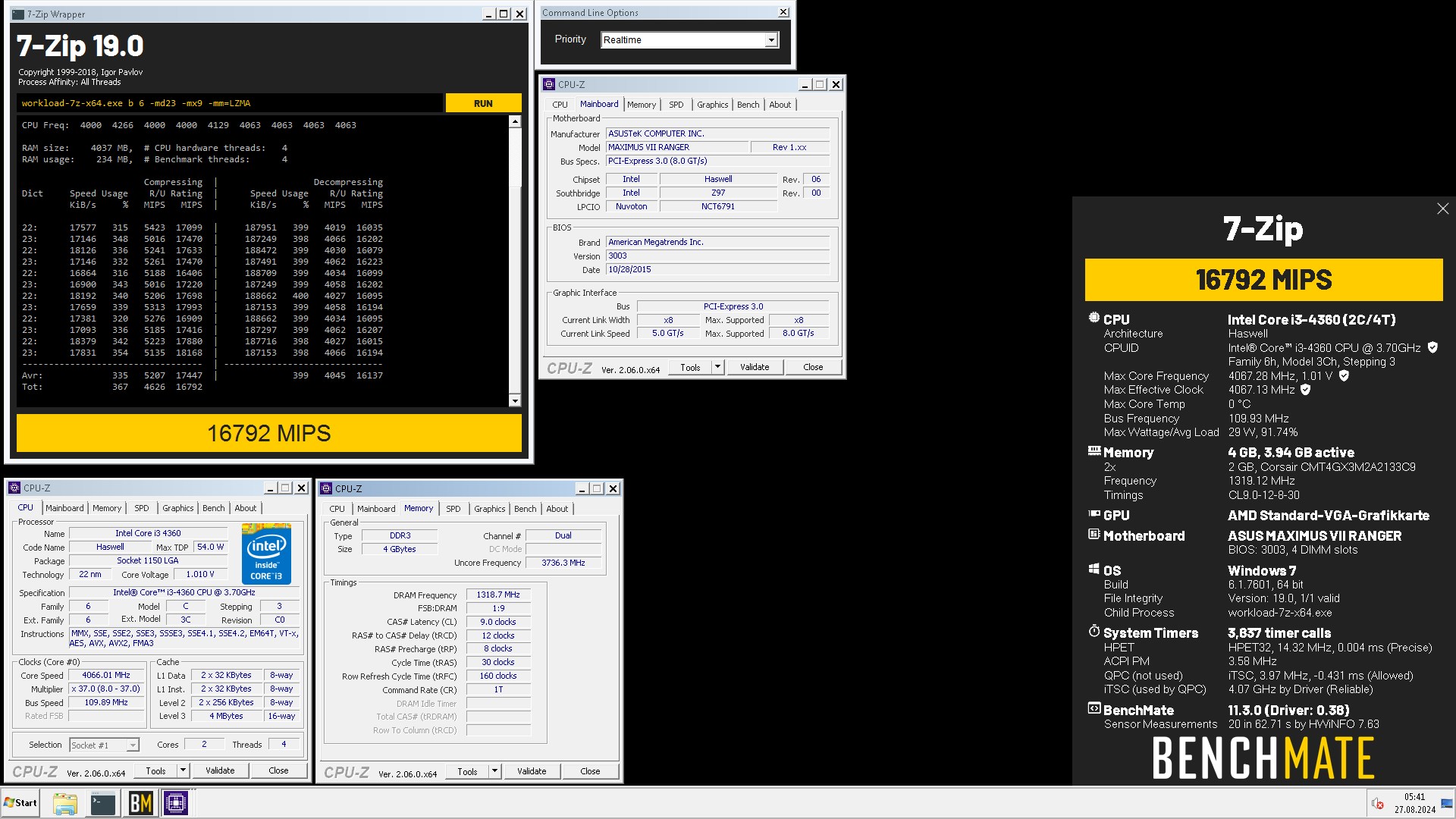Click the MAXIMUS VII RANGER model field

pyautogui.click(x=677, y=147)
